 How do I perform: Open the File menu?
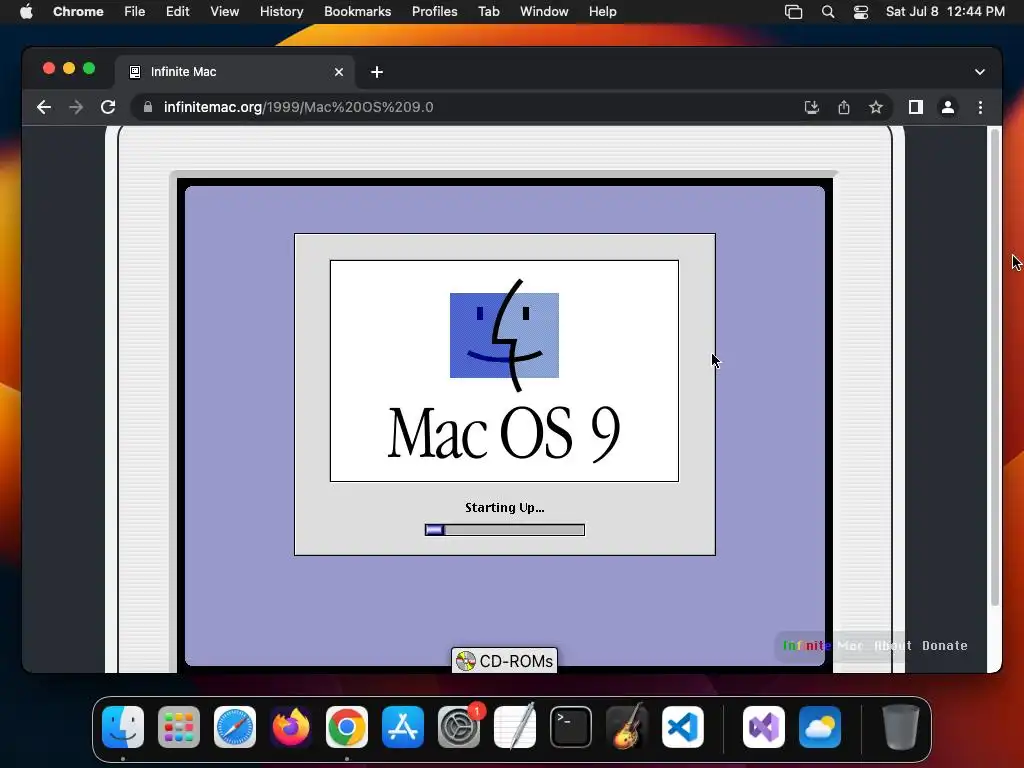(x=135, y=11)
